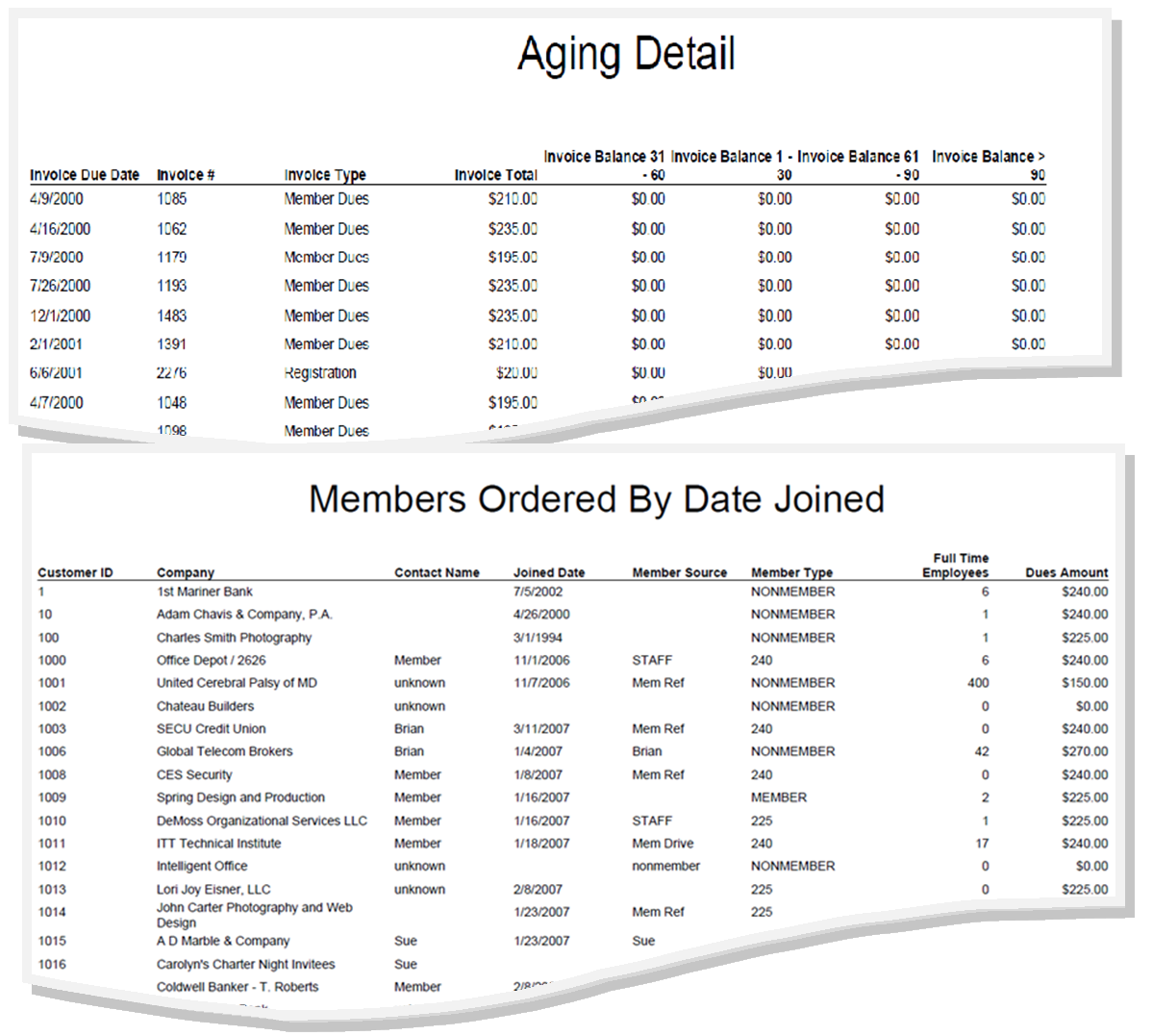1153x1036 pixels.
Task: Click the company "1st Mariner Bank"
Action: (205, 592)
